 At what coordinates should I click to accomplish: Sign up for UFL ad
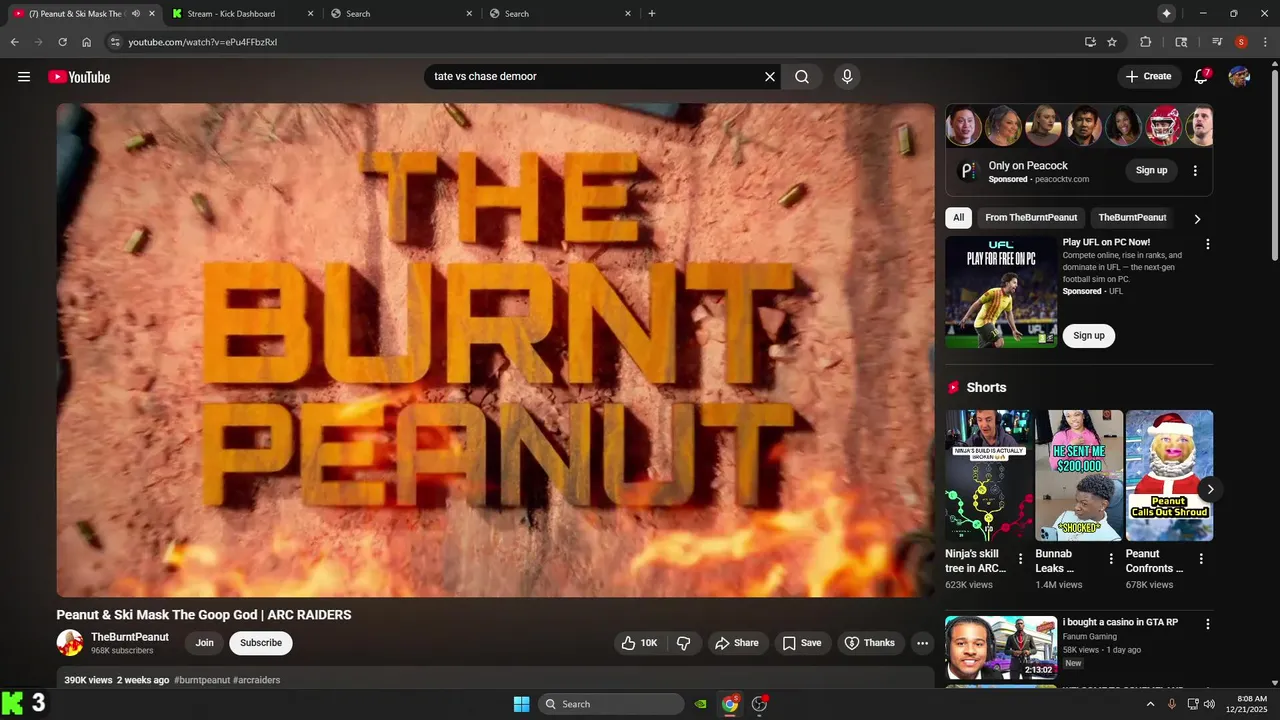[x=1089, y=336]
